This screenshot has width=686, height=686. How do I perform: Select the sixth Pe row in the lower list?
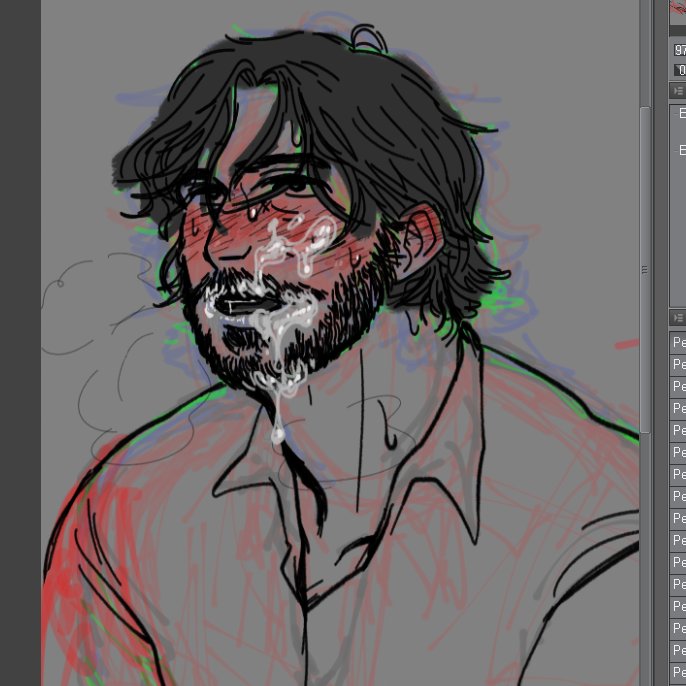[x=679, y=452]
